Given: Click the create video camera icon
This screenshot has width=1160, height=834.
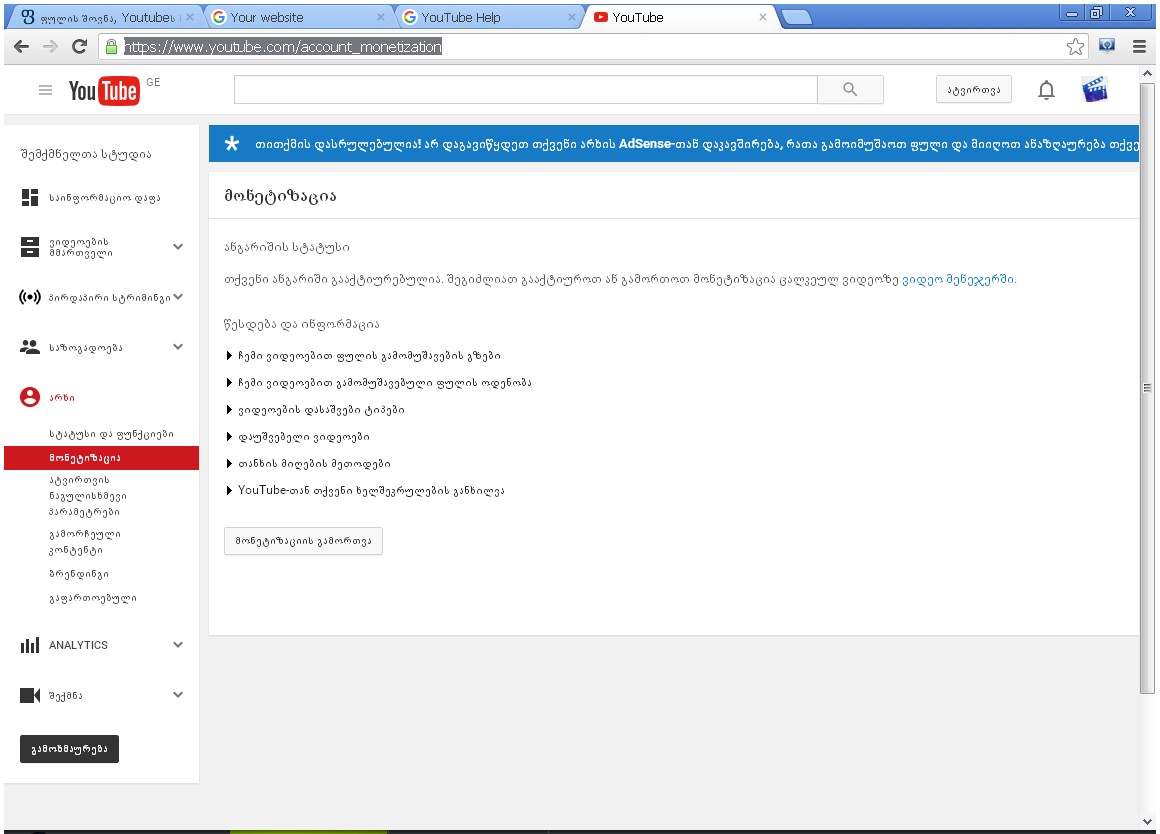Looking at the screenshot, I should pyautogui.click(x=30, y=696).
